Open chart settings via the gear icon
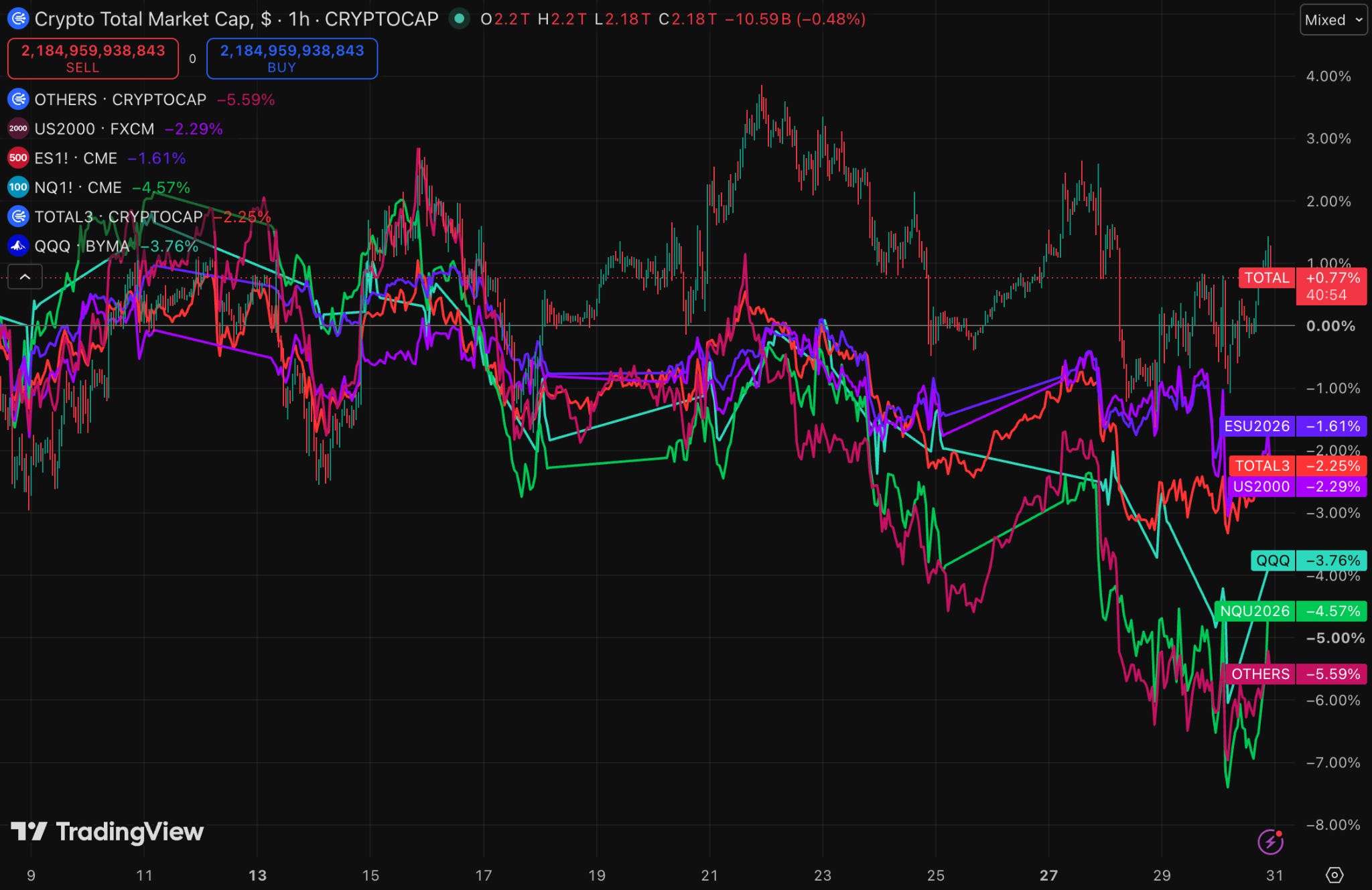1372x890 pixels. coord(1334,875)
